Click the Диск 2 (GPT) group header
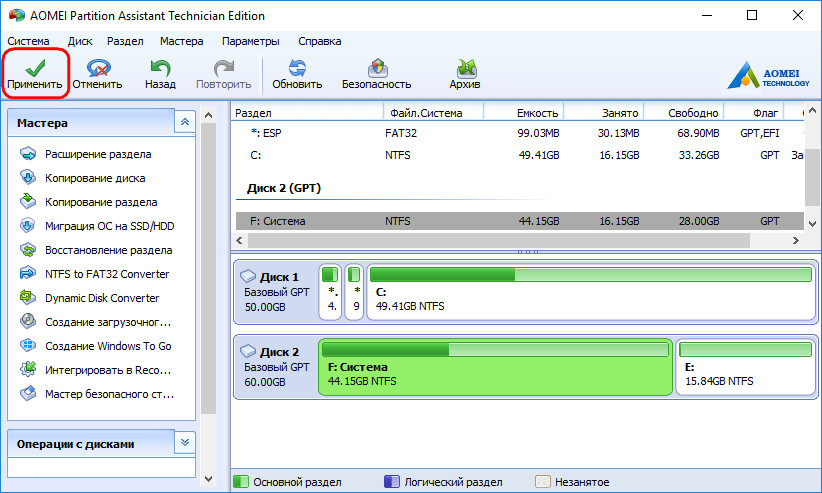The image size is (822, 493). tap(284, 188)
